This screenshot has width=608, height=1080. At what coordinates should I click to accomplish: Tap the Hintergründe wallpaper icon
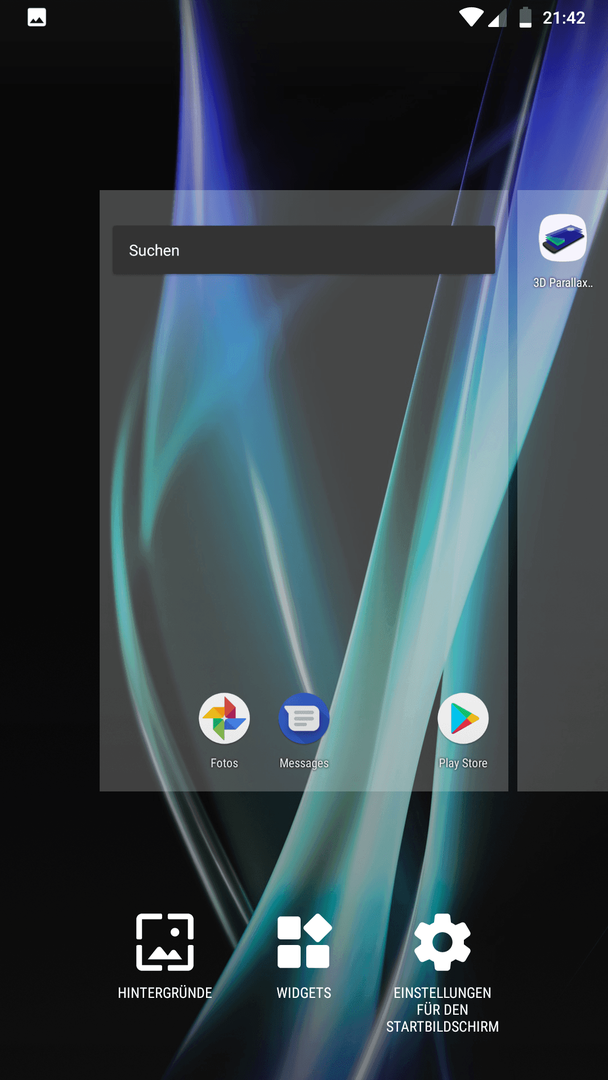[x=165, y=942]
